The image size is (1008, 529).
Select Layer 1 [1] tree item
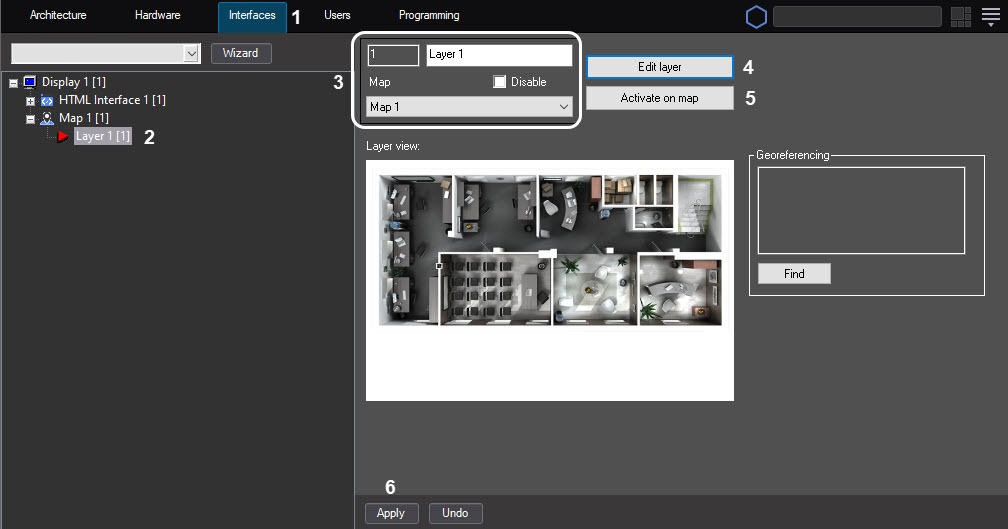(103, 136)
